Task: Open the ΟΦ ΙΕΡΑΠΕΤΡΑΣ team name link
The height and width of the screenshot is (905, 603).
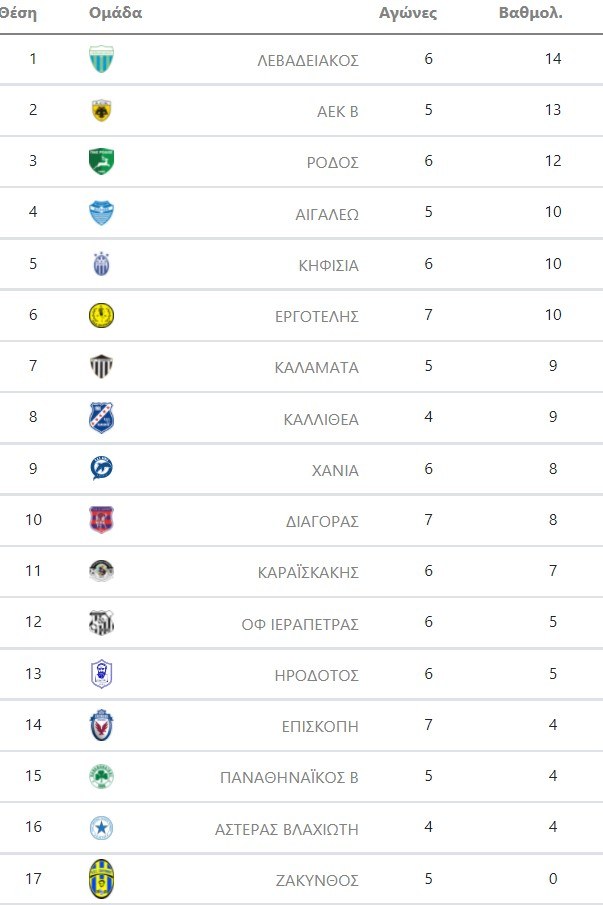Action: click(x=300, y=624)
